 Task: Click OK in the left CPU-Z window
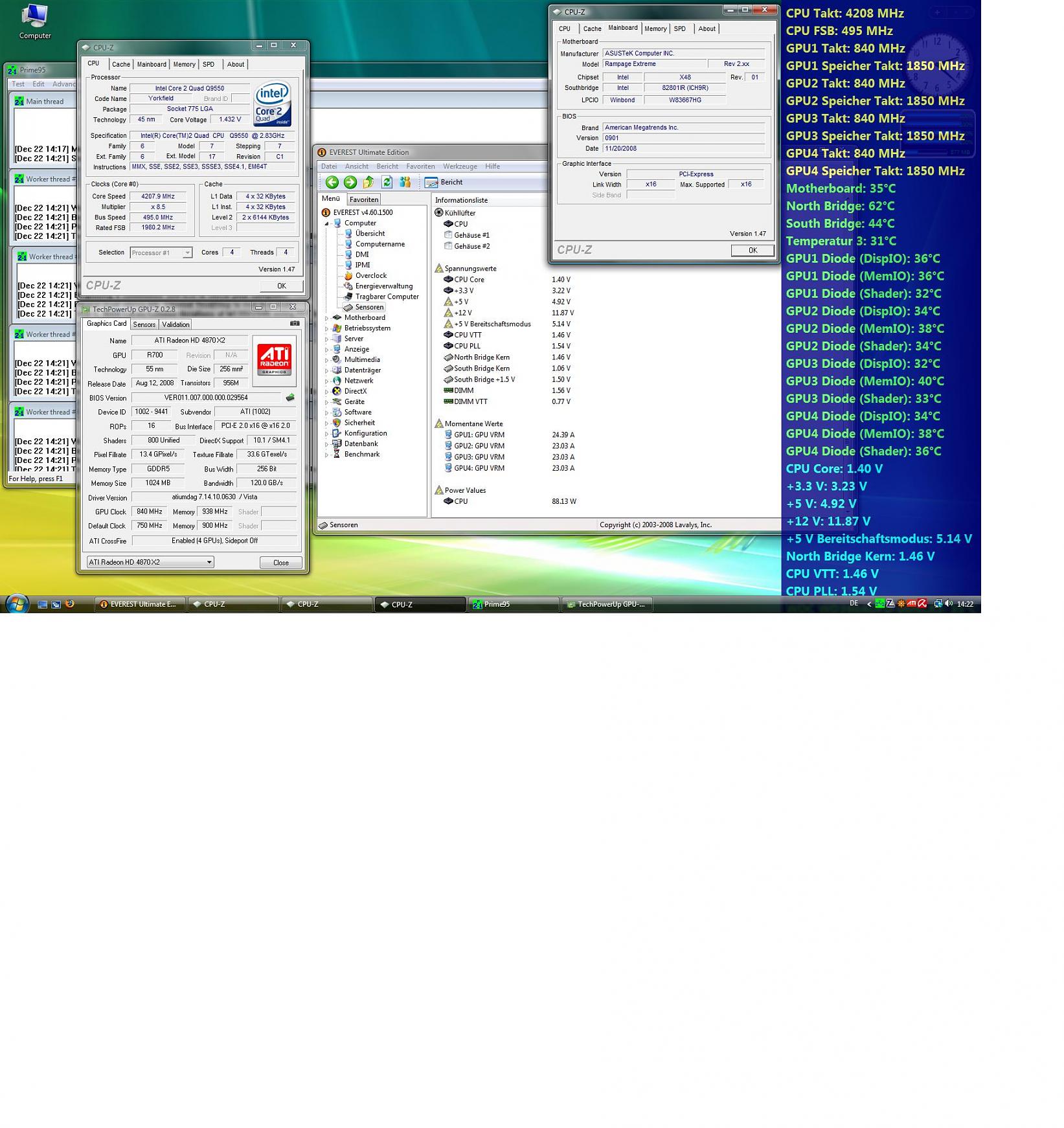pos(282,286)
